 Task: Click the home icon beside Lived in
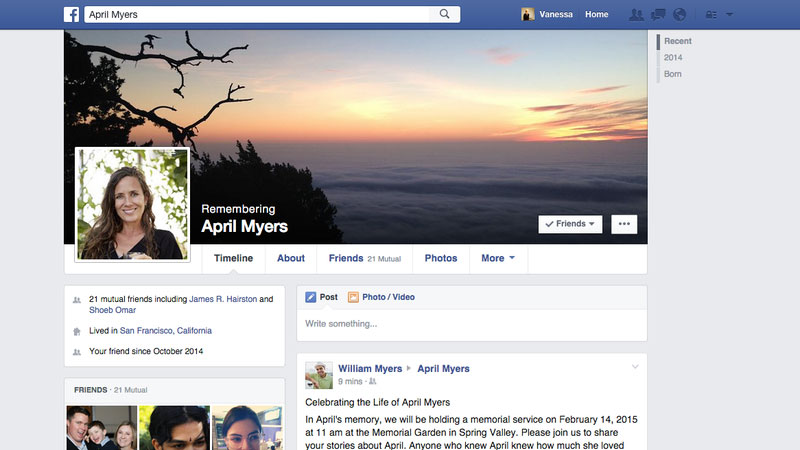(x=77, y=332)
